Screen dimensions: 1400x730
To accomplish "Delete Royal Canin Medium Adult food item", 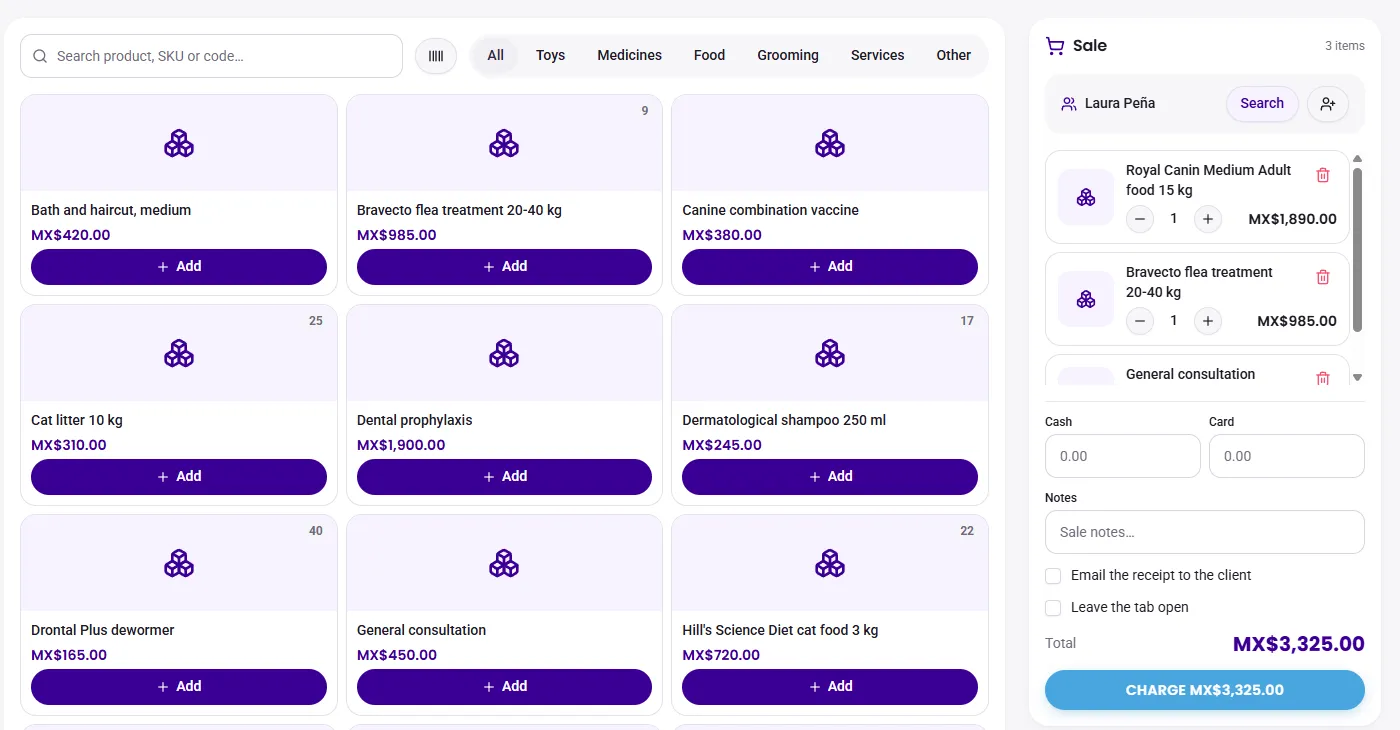I will pos(1323,175).
